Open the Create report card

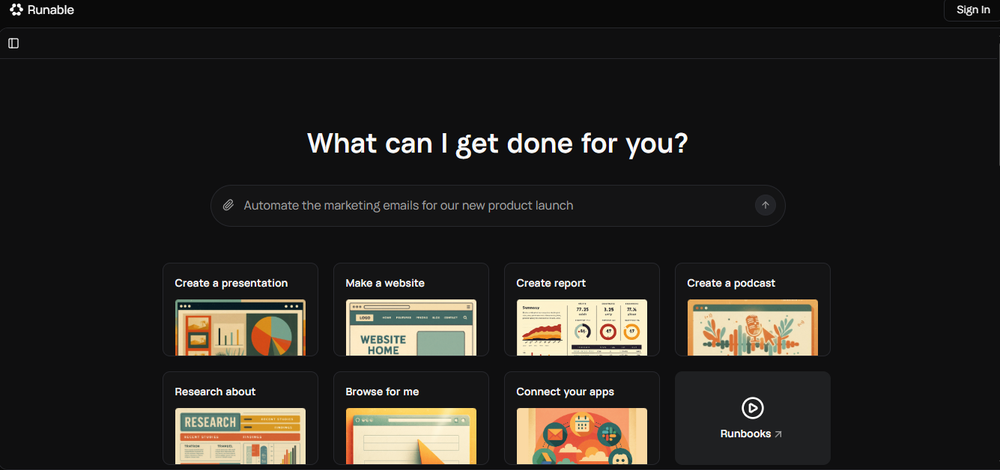click(582, 309)
